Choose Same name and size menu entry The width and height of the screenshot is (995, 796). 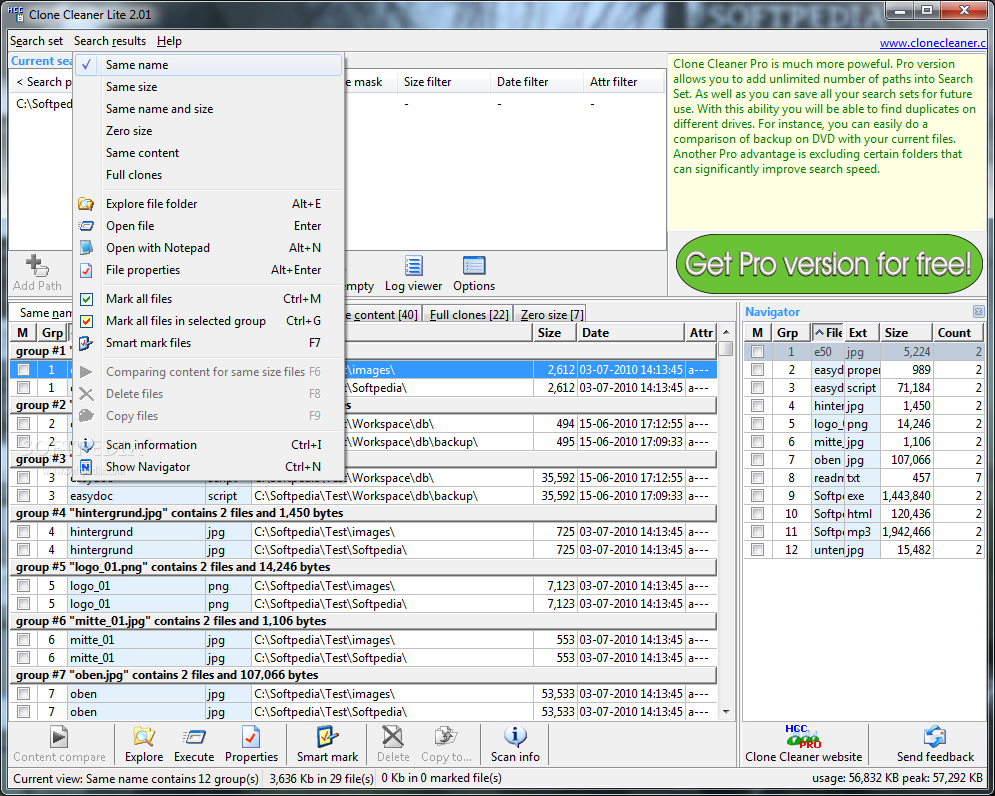tap(208, 109)
